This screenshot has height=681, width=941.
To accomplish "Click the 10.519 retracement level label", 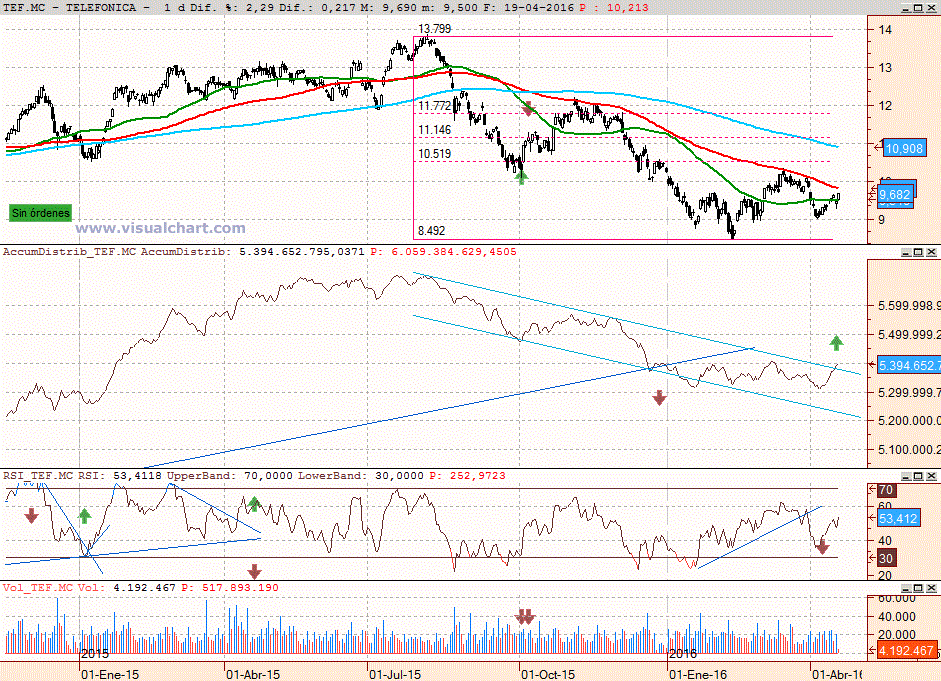I will point(434,154).
